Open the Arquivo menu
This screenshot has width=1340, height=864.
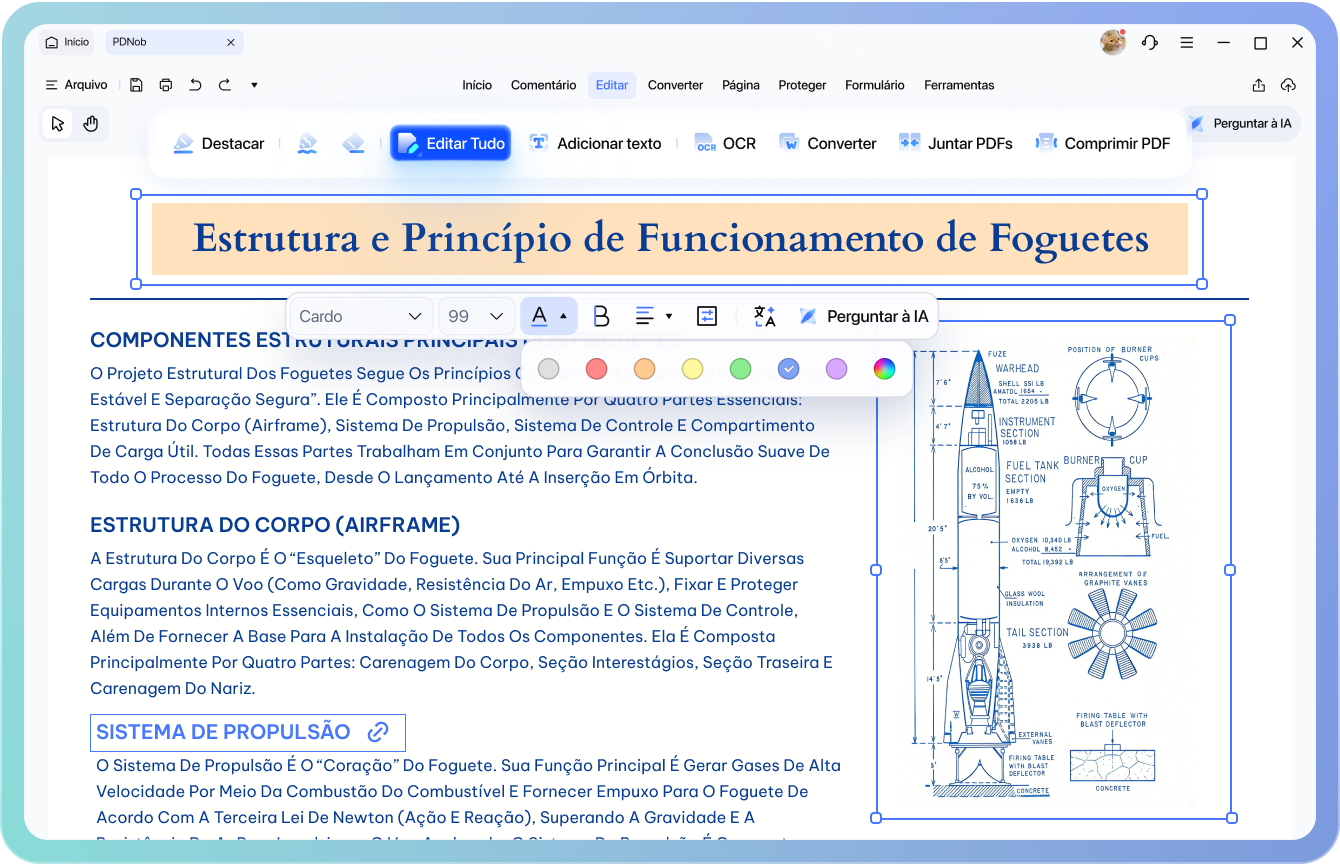point(77,85)
